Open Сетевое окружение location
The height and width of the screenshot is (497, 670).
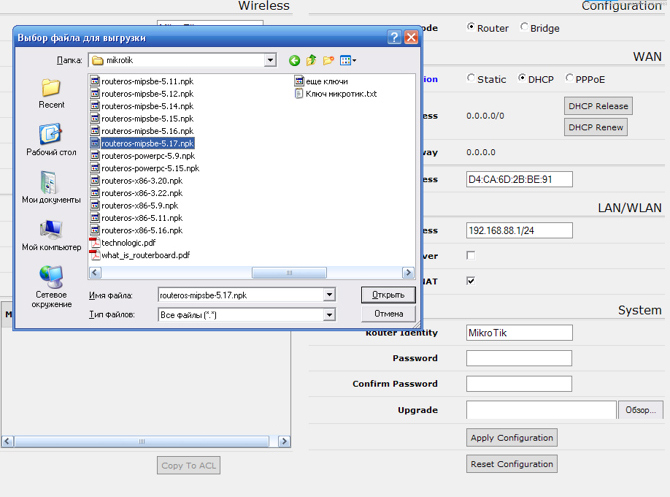point(51,284)
